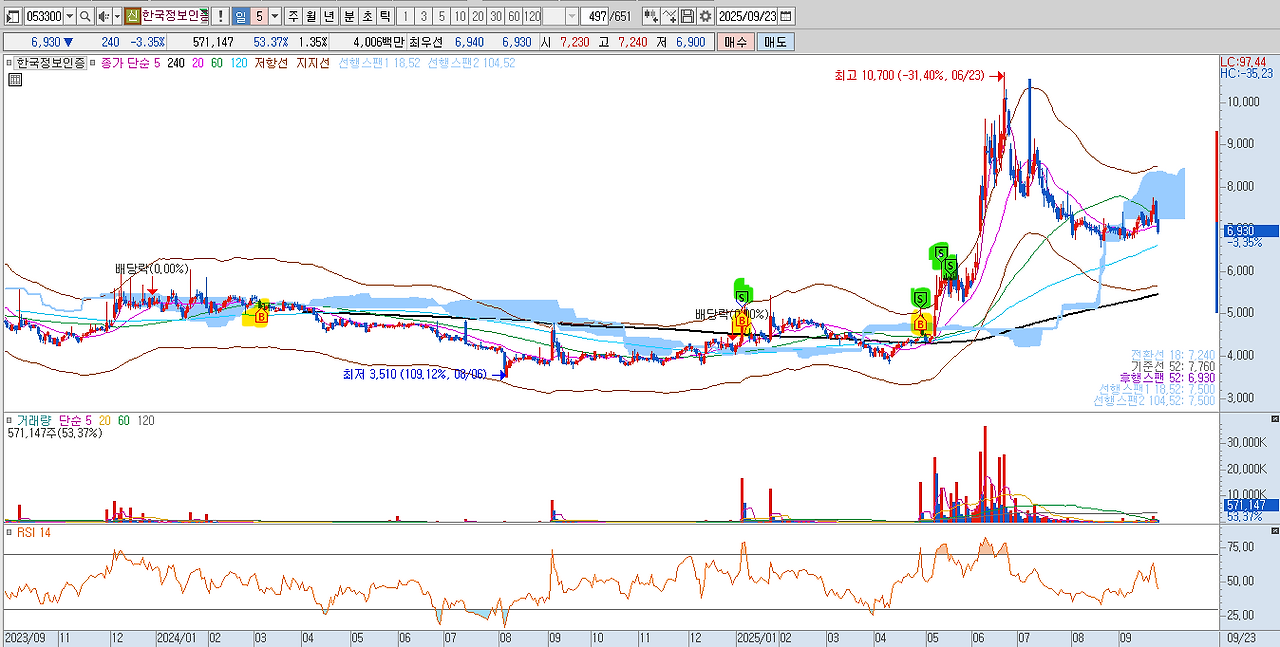The height and width of the screenshot is (647, 1280).
Task: Click the magnifier stock search icon
Action: click(x=85, y=16)
